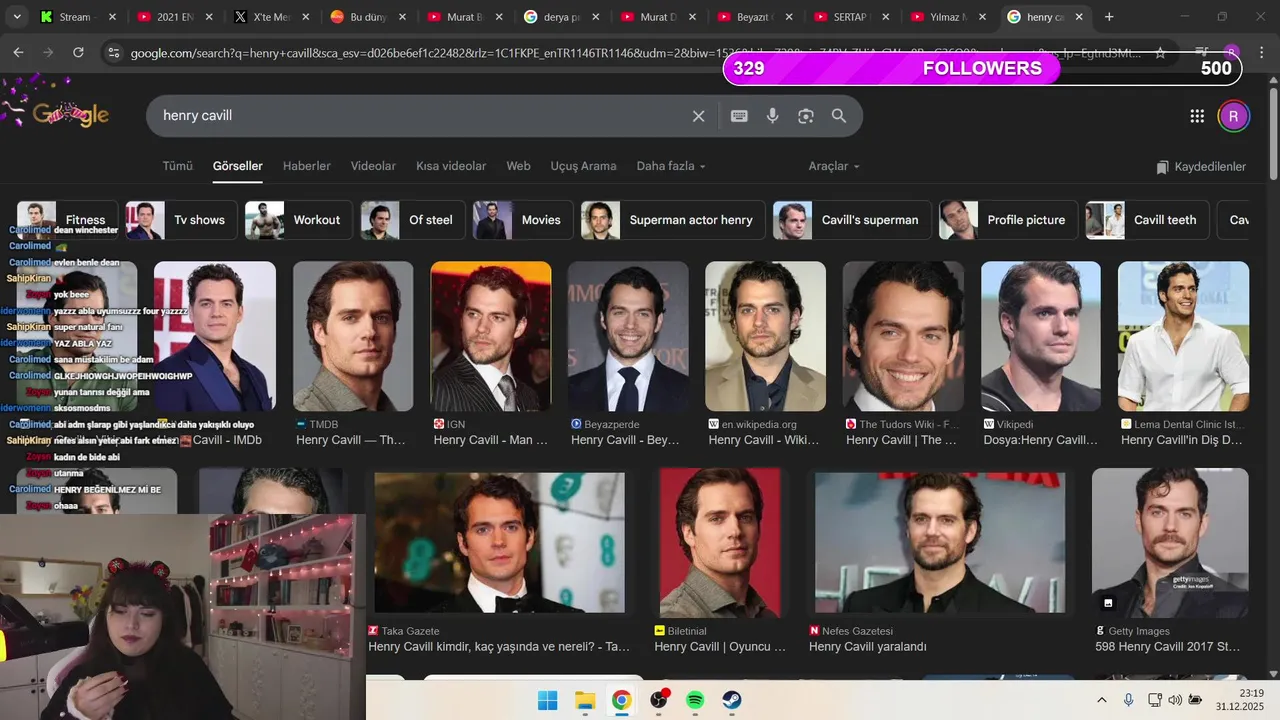Click the Google logo
The image size is (1280, 720).
pos(70,114)
